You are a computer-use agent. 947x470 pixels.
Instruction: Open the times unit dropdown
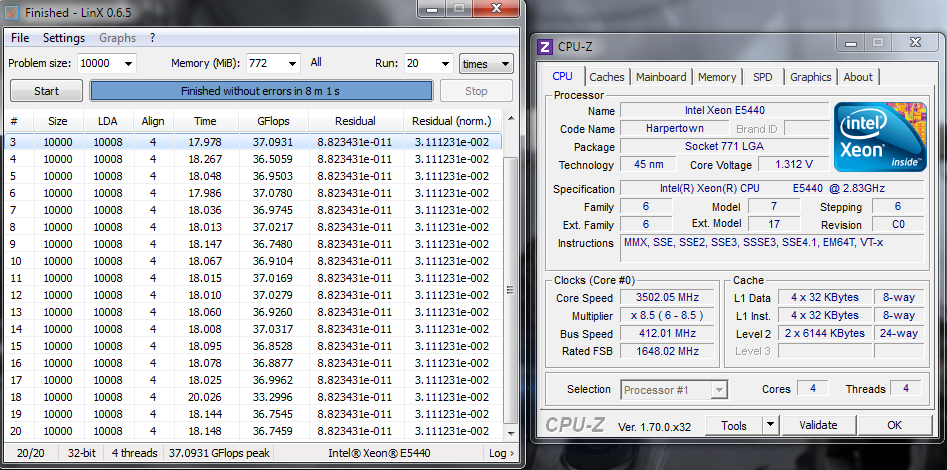[x=486, y=63]
